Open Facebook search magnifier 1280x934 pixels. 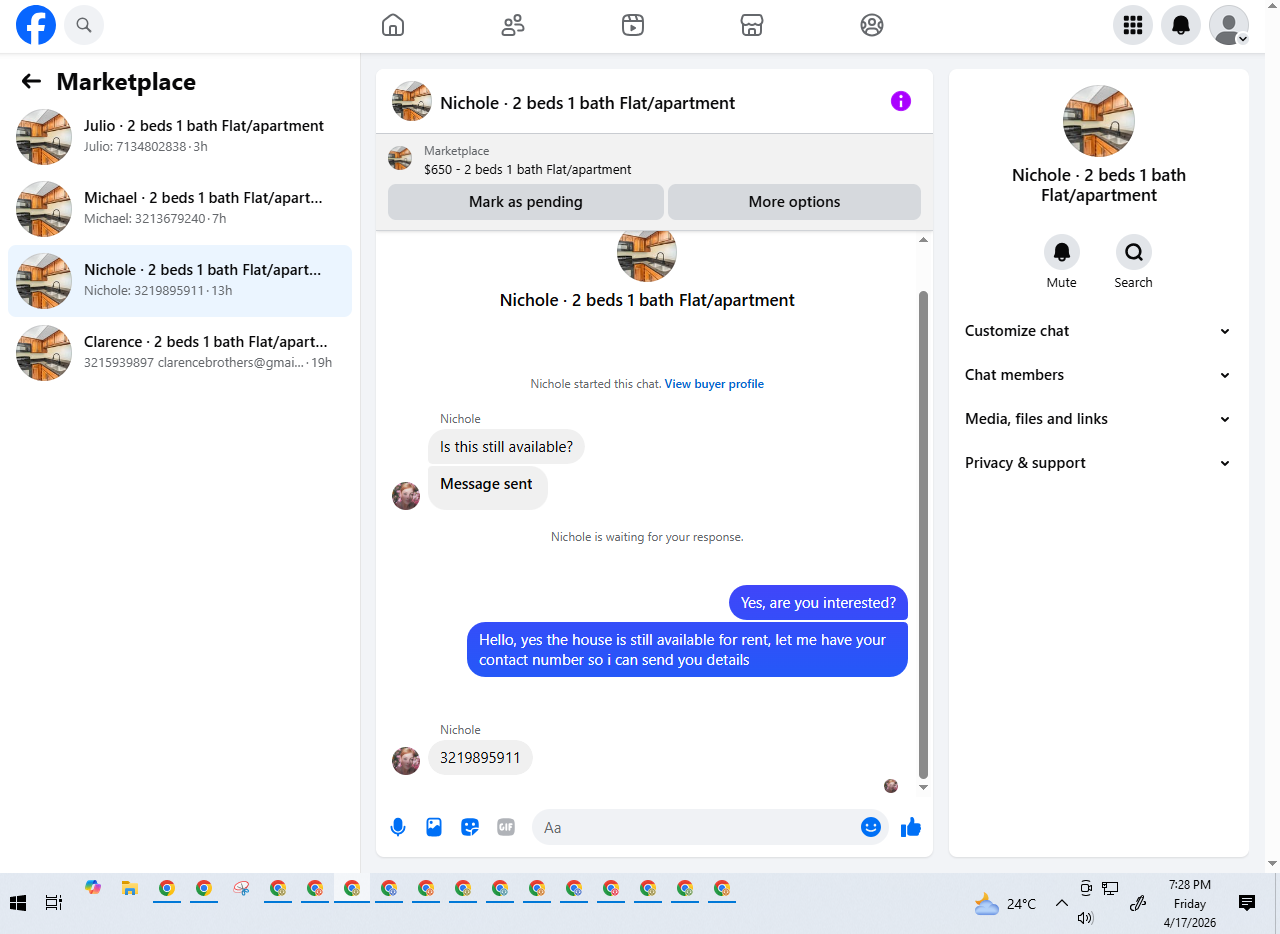pos(84,25)
